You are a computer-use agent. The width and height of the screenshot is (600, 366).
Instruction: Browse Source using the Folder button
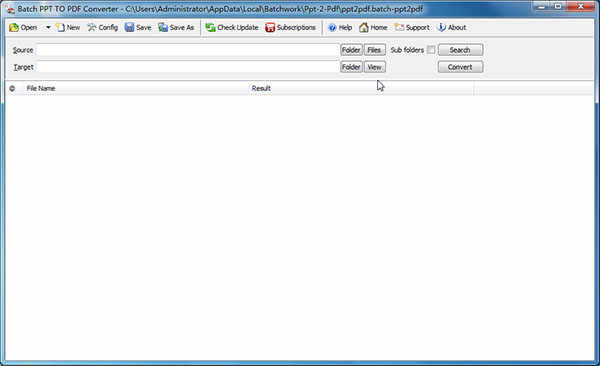tap(351, 50)
